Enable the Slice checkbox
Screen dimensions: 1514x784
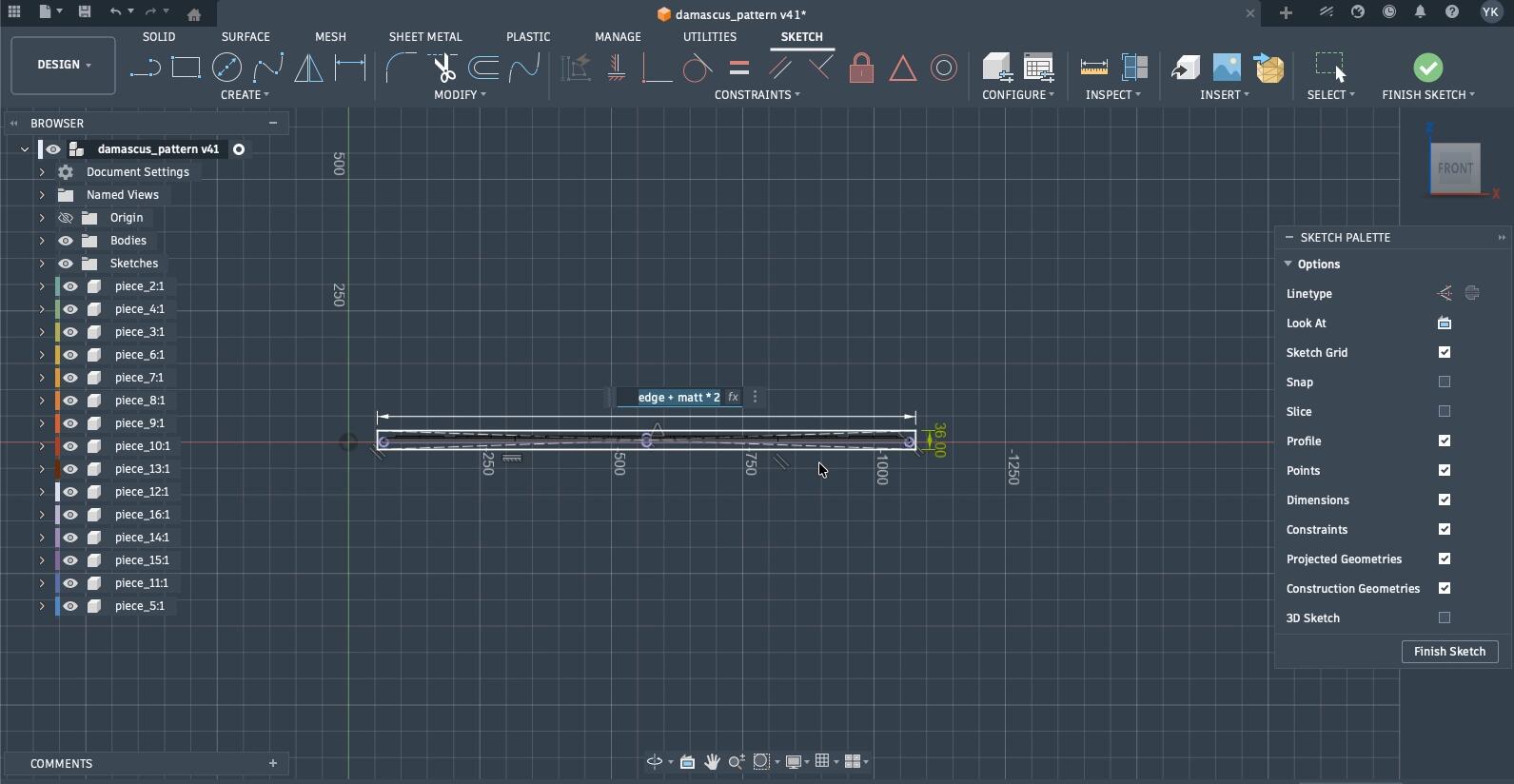coord(1445,412)
